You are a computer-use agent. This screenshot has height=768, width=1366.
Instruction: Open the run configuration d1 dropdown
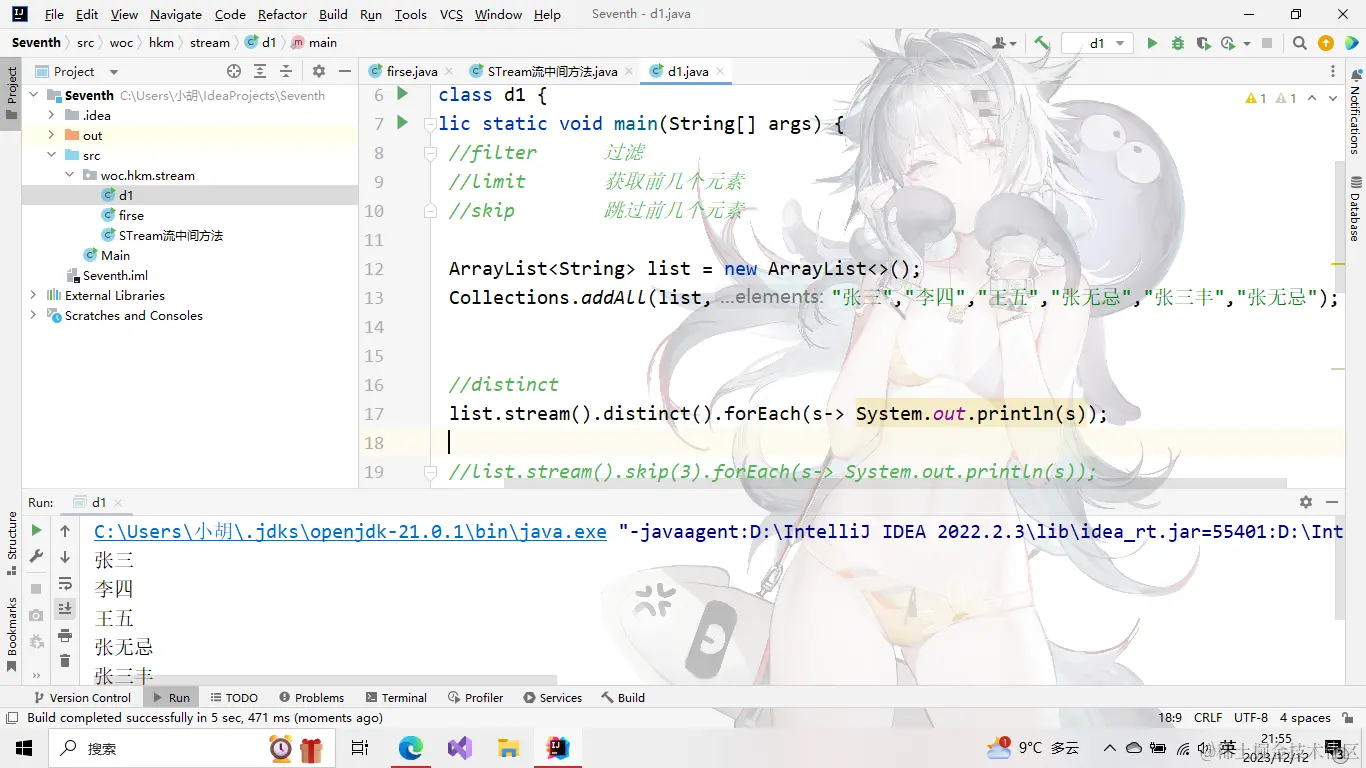pyautogui.click(x=1098, y=43)
